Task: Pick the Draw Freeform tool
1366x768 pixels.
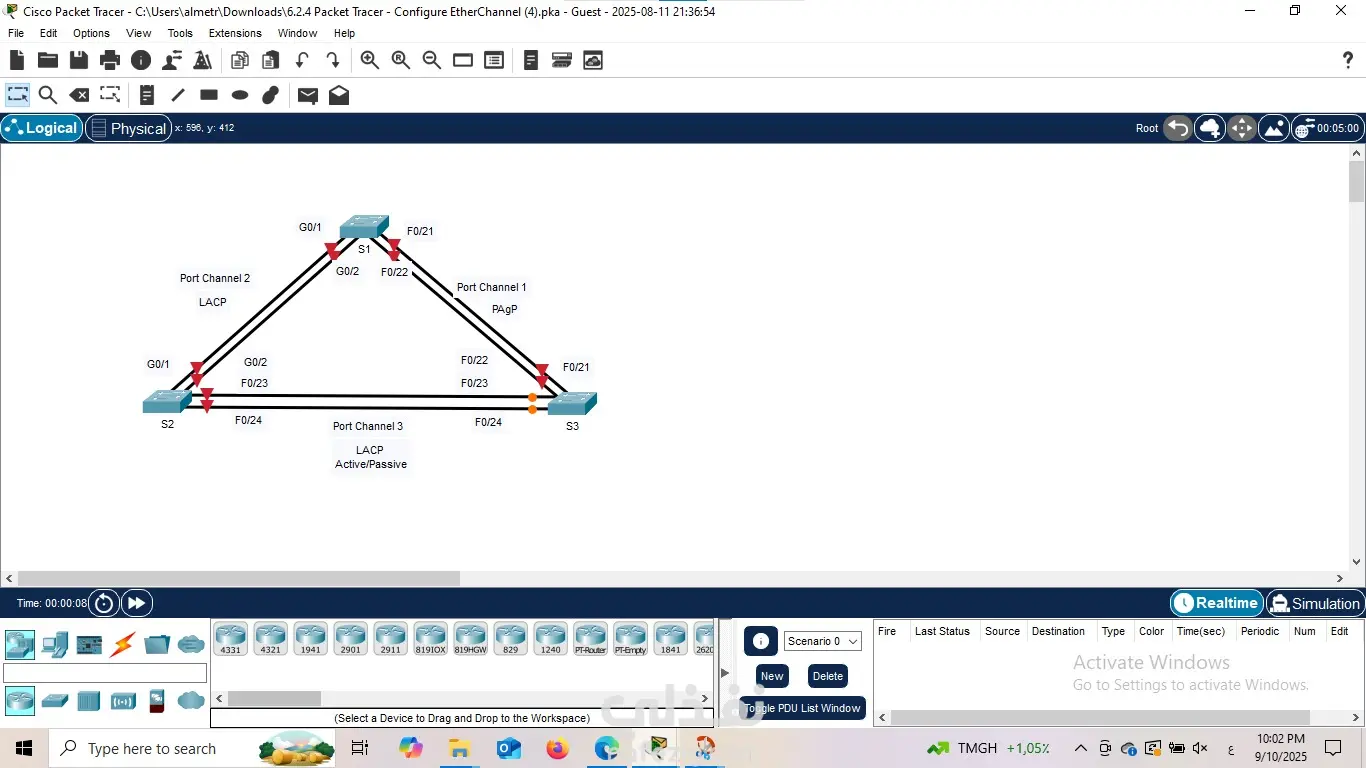Action: [x=270, y=95]
